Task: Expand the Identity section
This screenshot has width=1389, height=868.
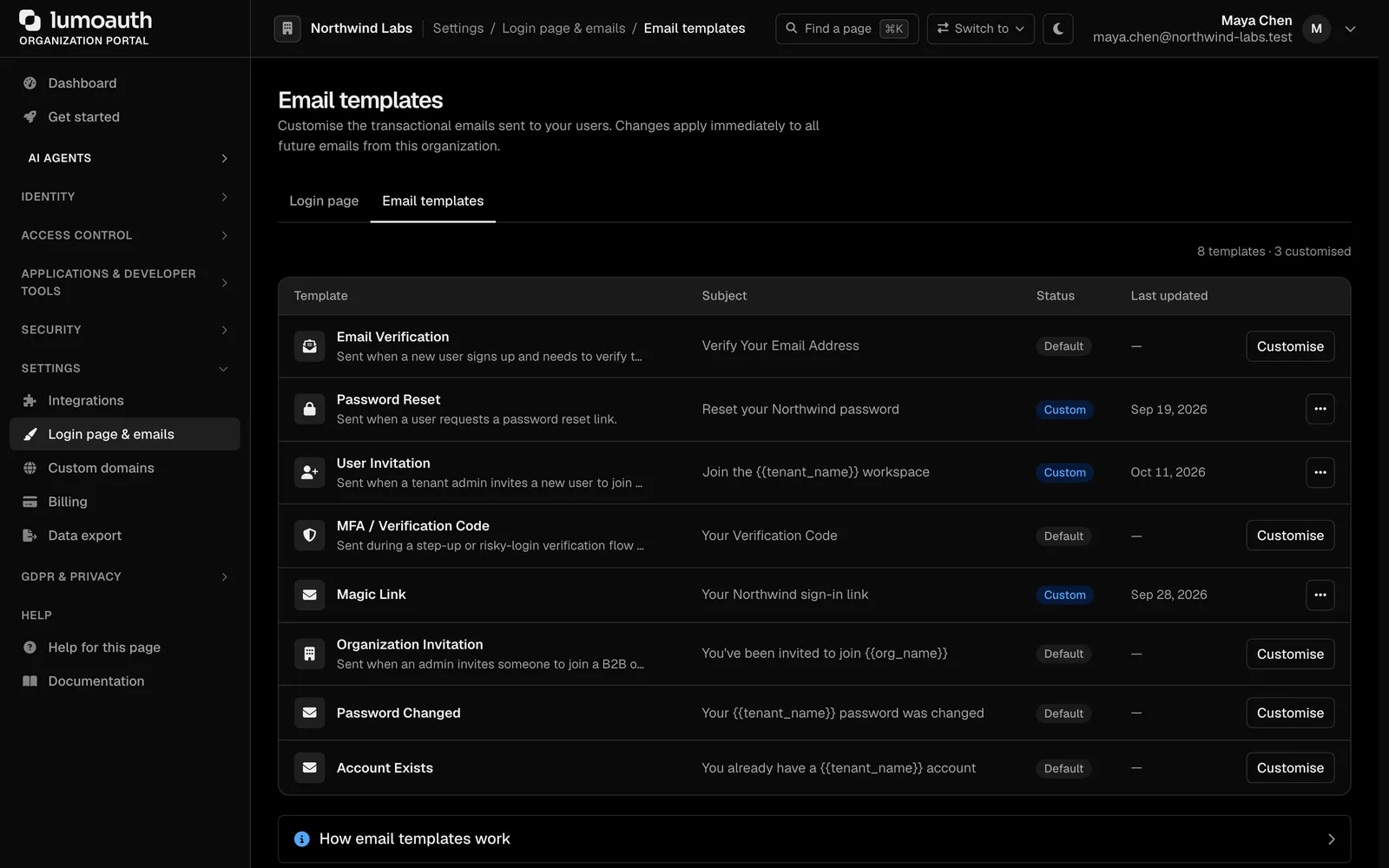Action: click(x=125, y=197)
